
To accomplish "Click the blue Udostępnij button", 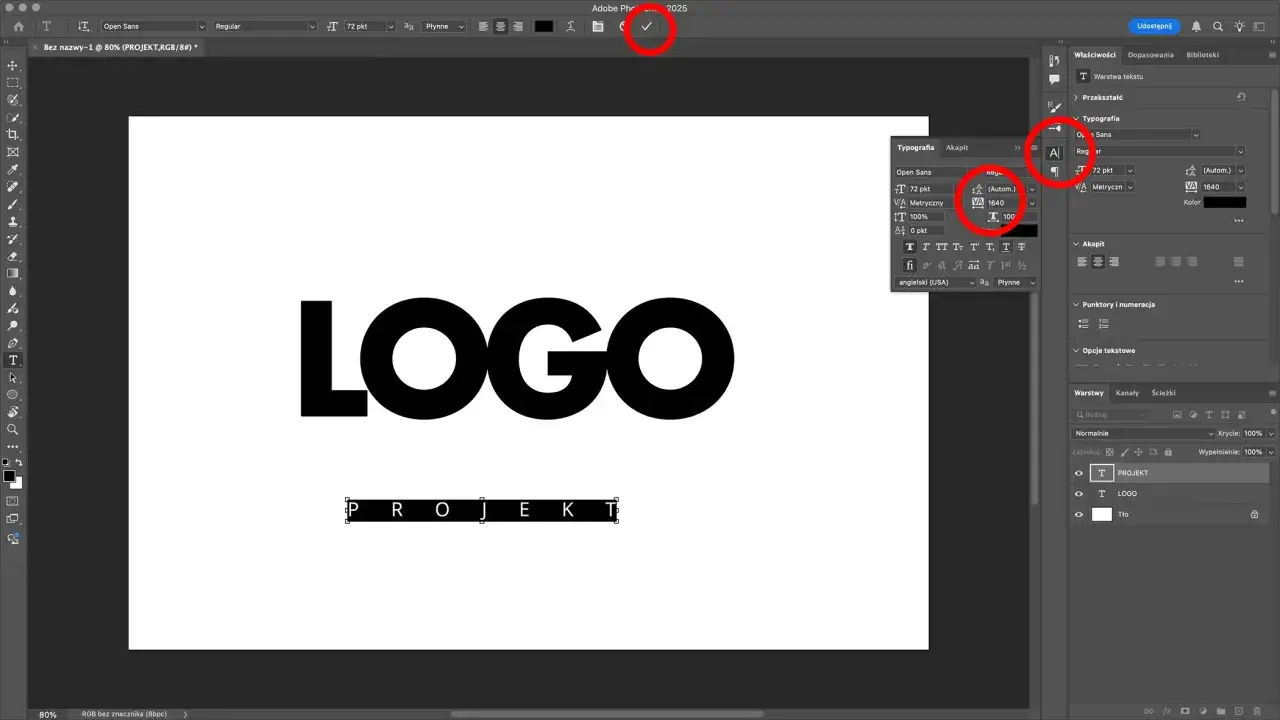I will (x=1153, y=27).
